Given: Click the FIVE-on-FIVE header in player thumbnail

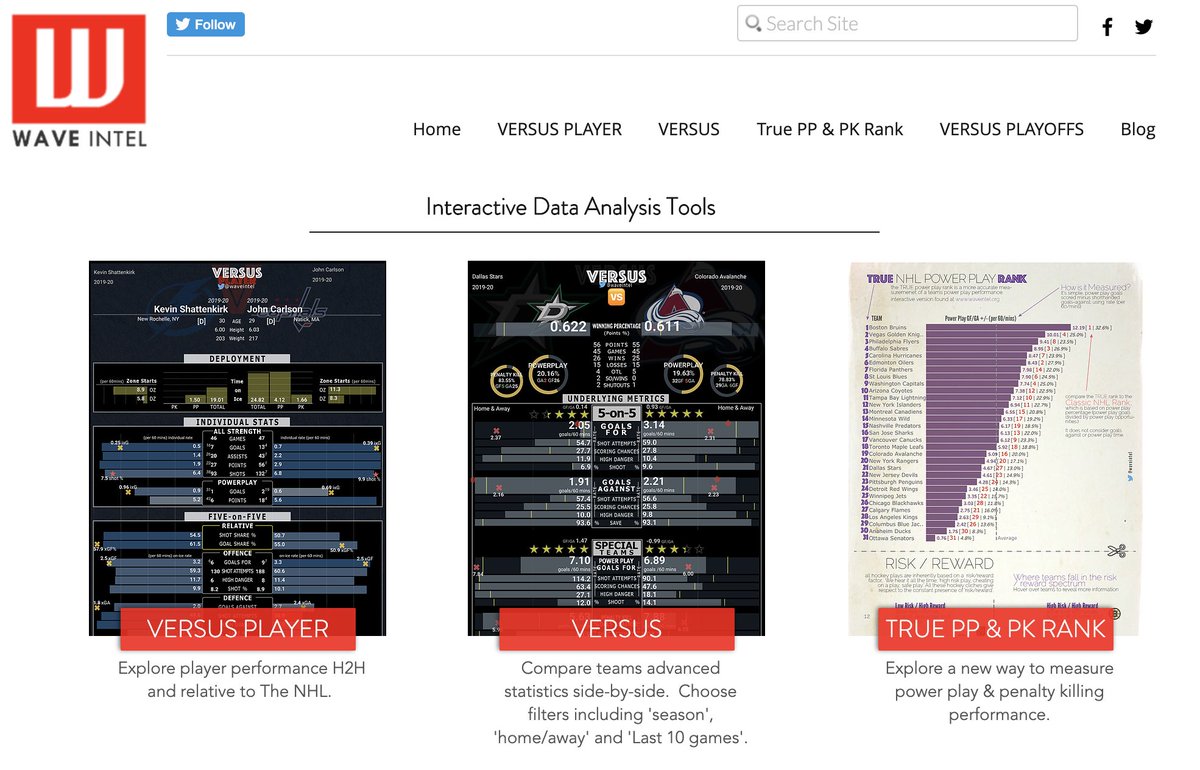Looking at the screenshot, I should 238,516.
